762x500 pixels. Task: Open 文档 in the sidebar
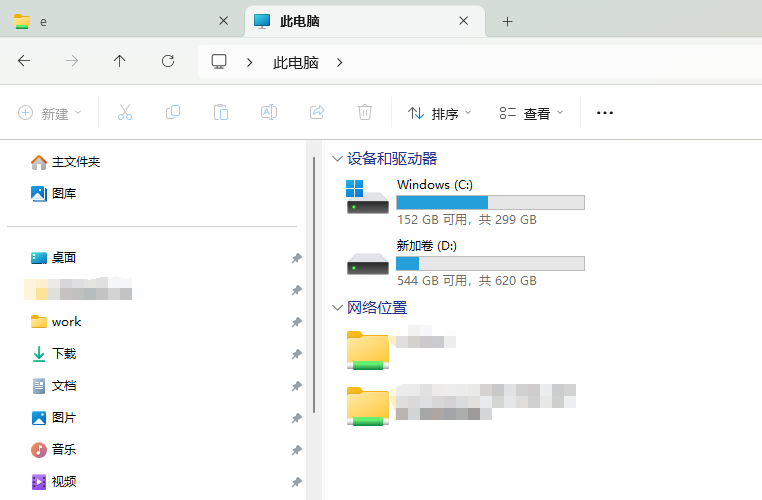click(x=53, y=386)
